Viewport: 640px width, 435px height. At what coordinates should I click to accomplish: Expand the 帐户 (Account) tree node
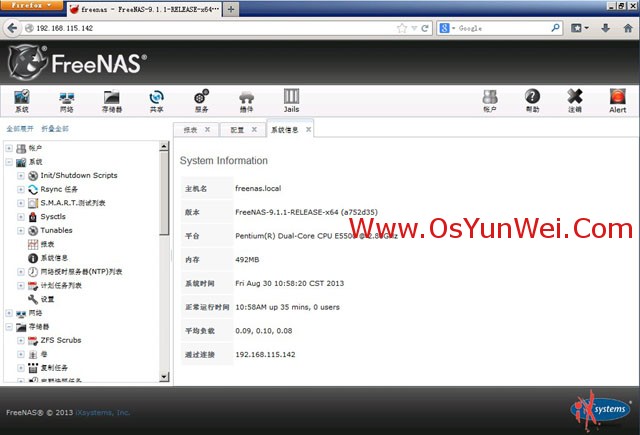click(x=9, y=148)
